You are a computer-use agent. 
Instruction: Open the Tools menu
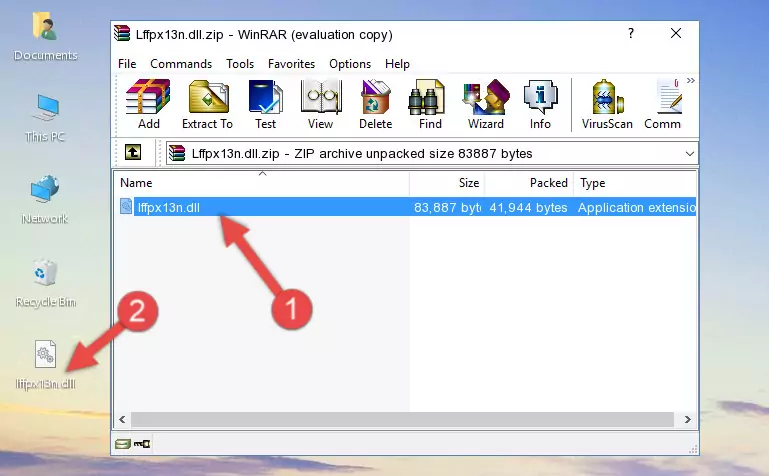coord(240,64)
